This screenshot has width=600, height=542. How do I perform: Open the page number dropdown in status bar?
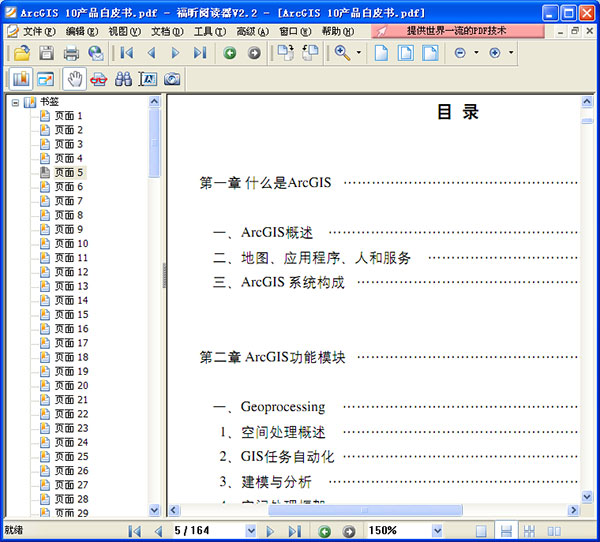tap(251, 531)
